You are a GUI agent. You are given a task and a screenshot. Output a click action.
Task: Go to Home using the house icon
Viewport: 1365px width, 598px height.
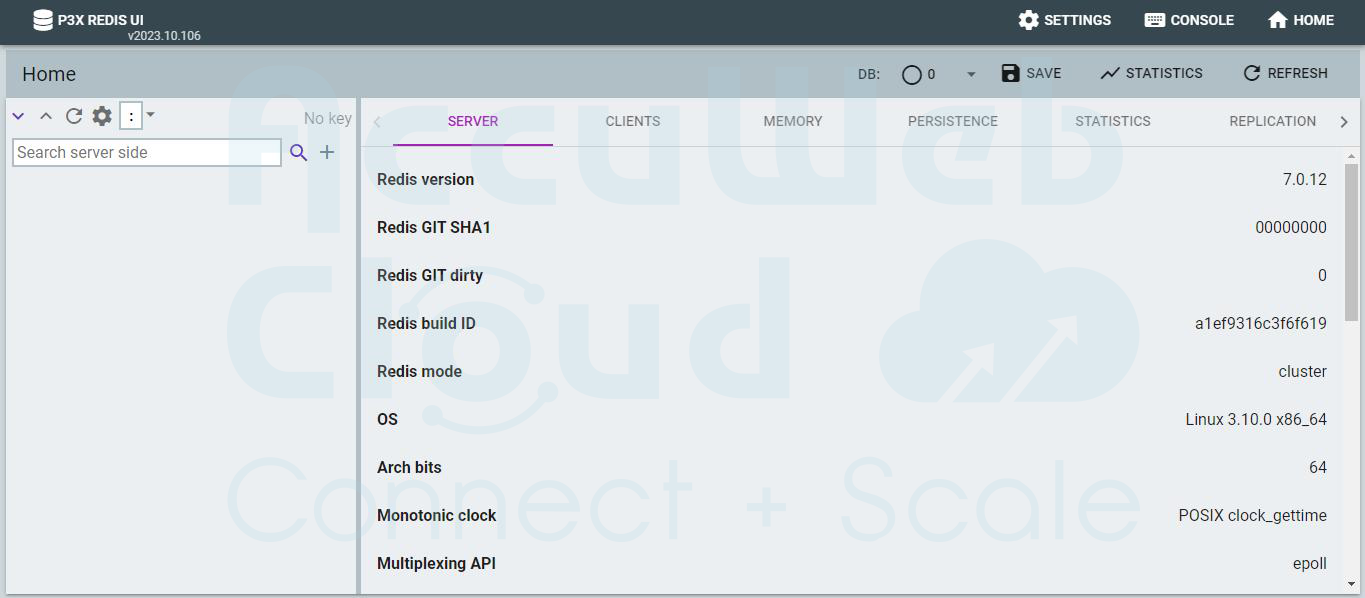point(1278,20)
